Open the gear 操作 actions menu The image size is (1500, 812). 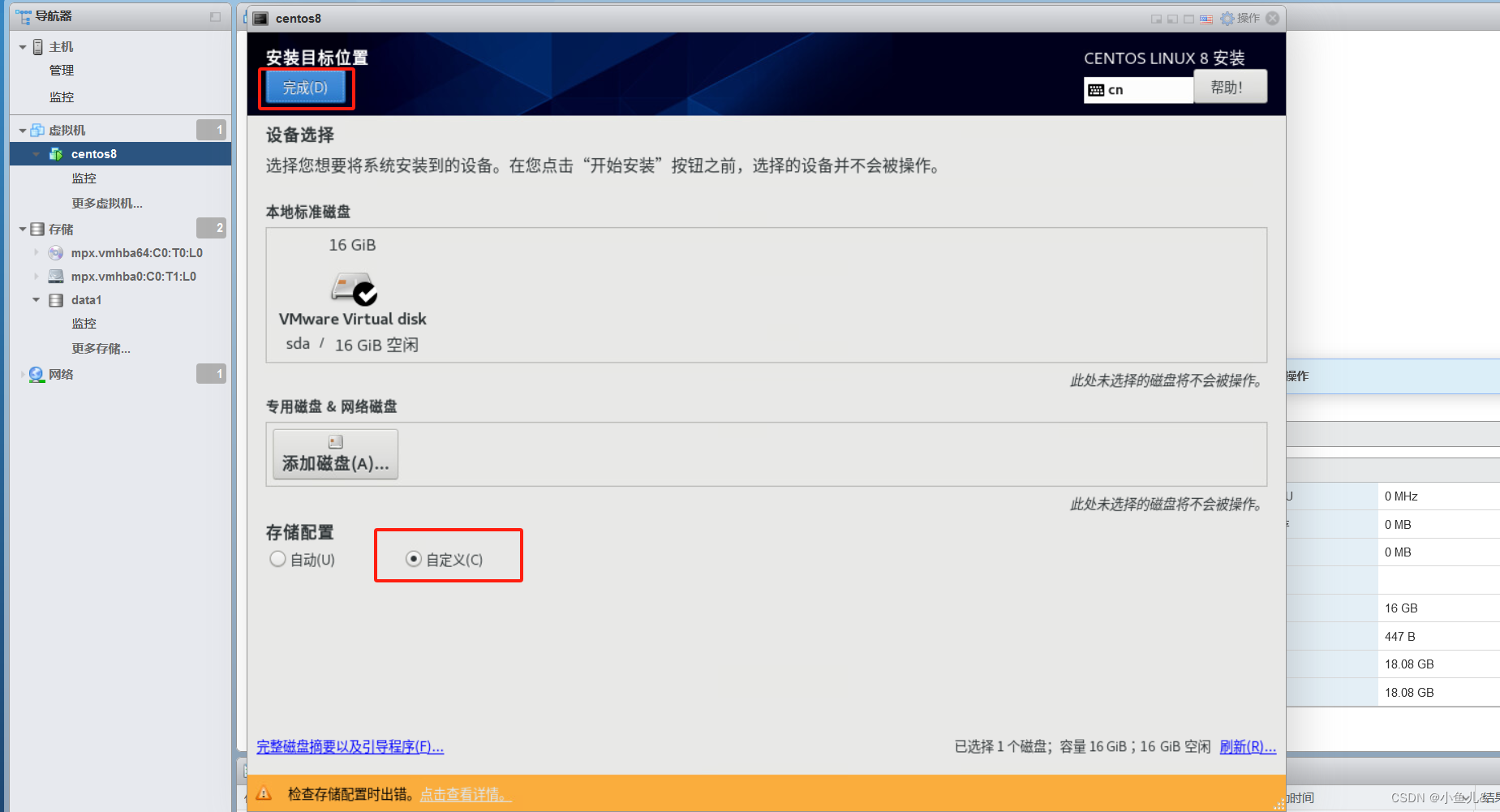pyautogui.click(x=1240, y=18)
